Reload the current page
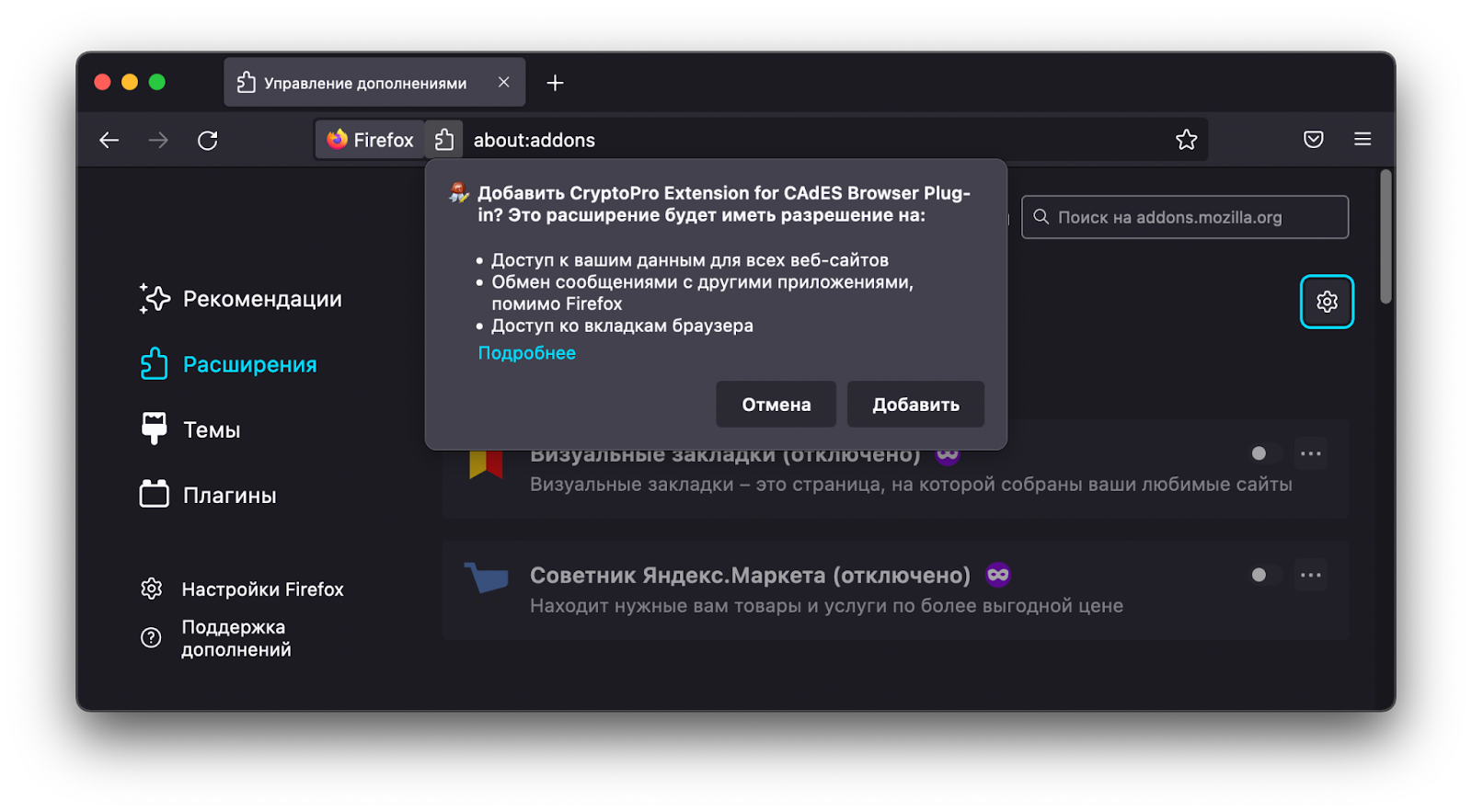 pos(208,140)
